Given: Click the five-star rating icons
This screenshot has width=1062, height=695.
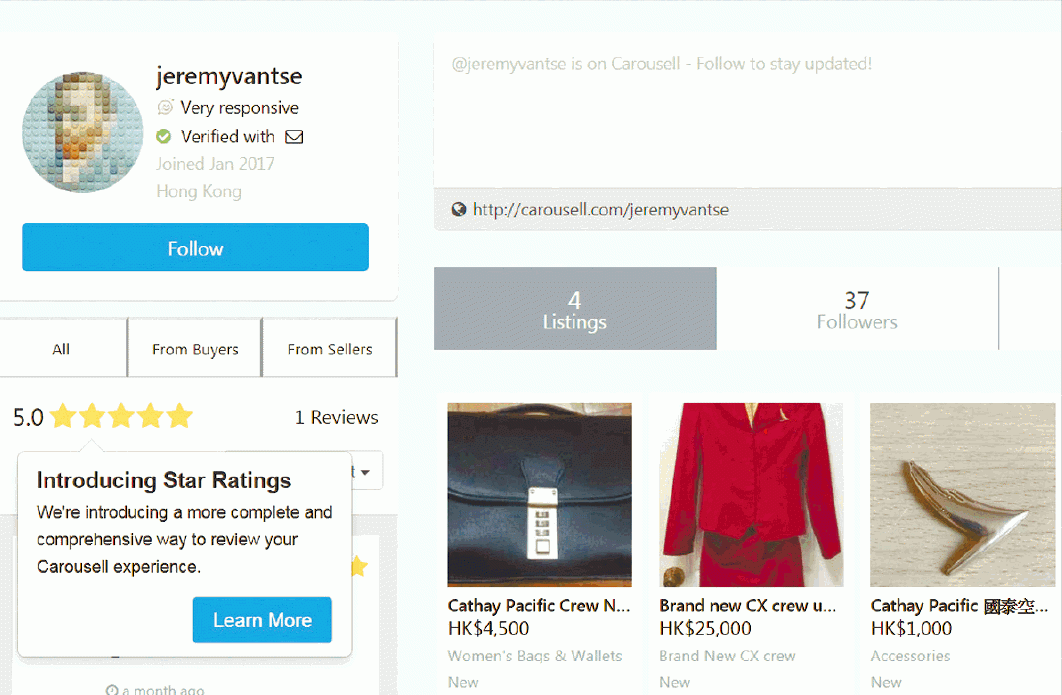Looking at the screenshot, I should point(121,416).
